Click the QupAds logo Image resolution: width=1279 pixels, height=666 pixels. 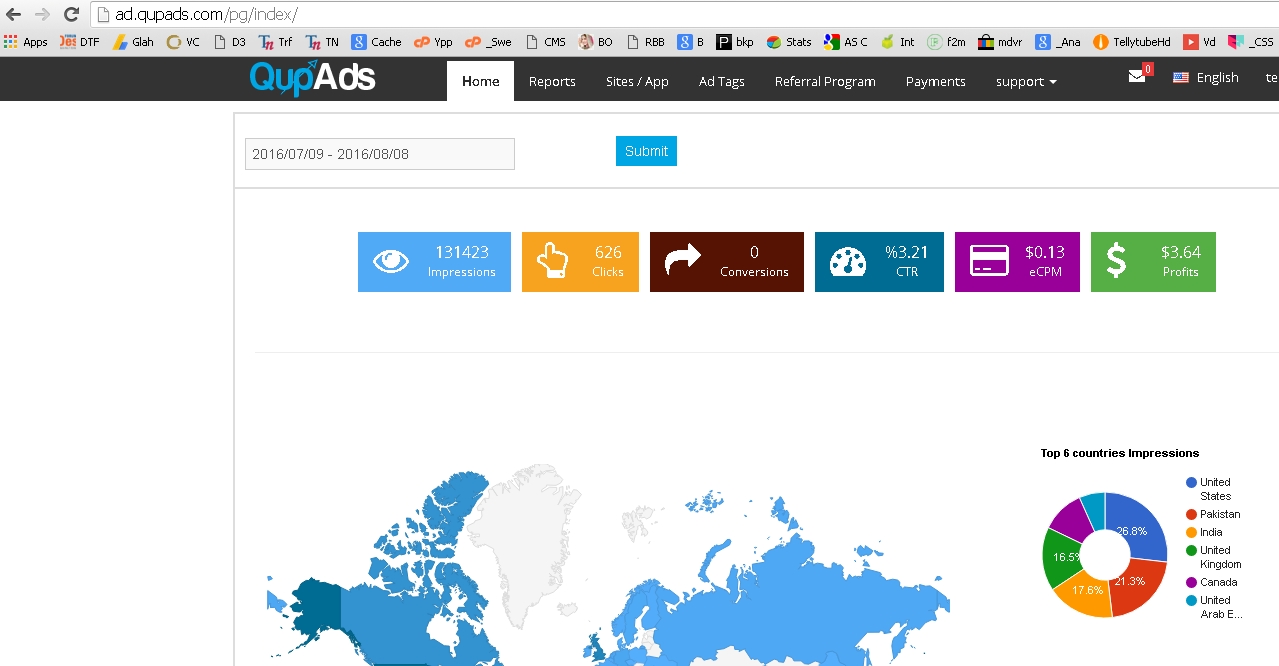point(313,77)
